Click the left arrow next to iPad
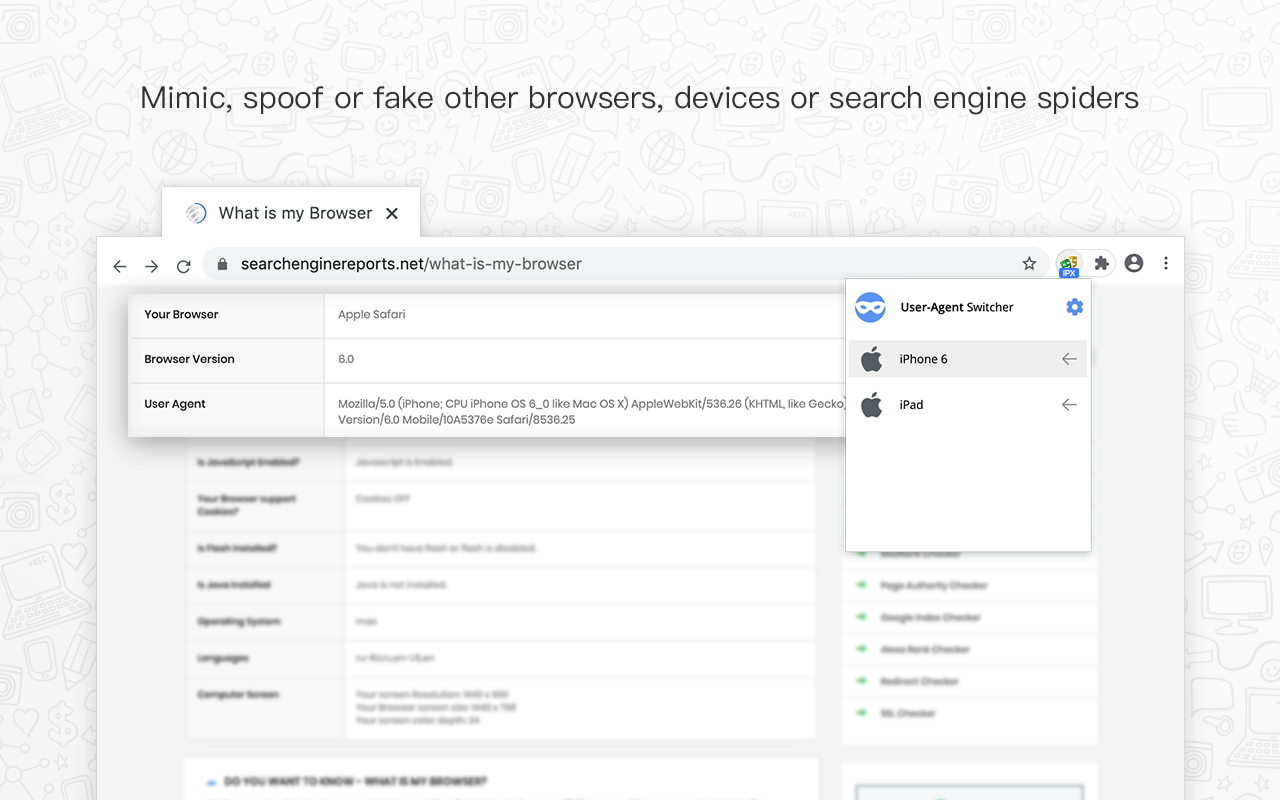 1068,404
